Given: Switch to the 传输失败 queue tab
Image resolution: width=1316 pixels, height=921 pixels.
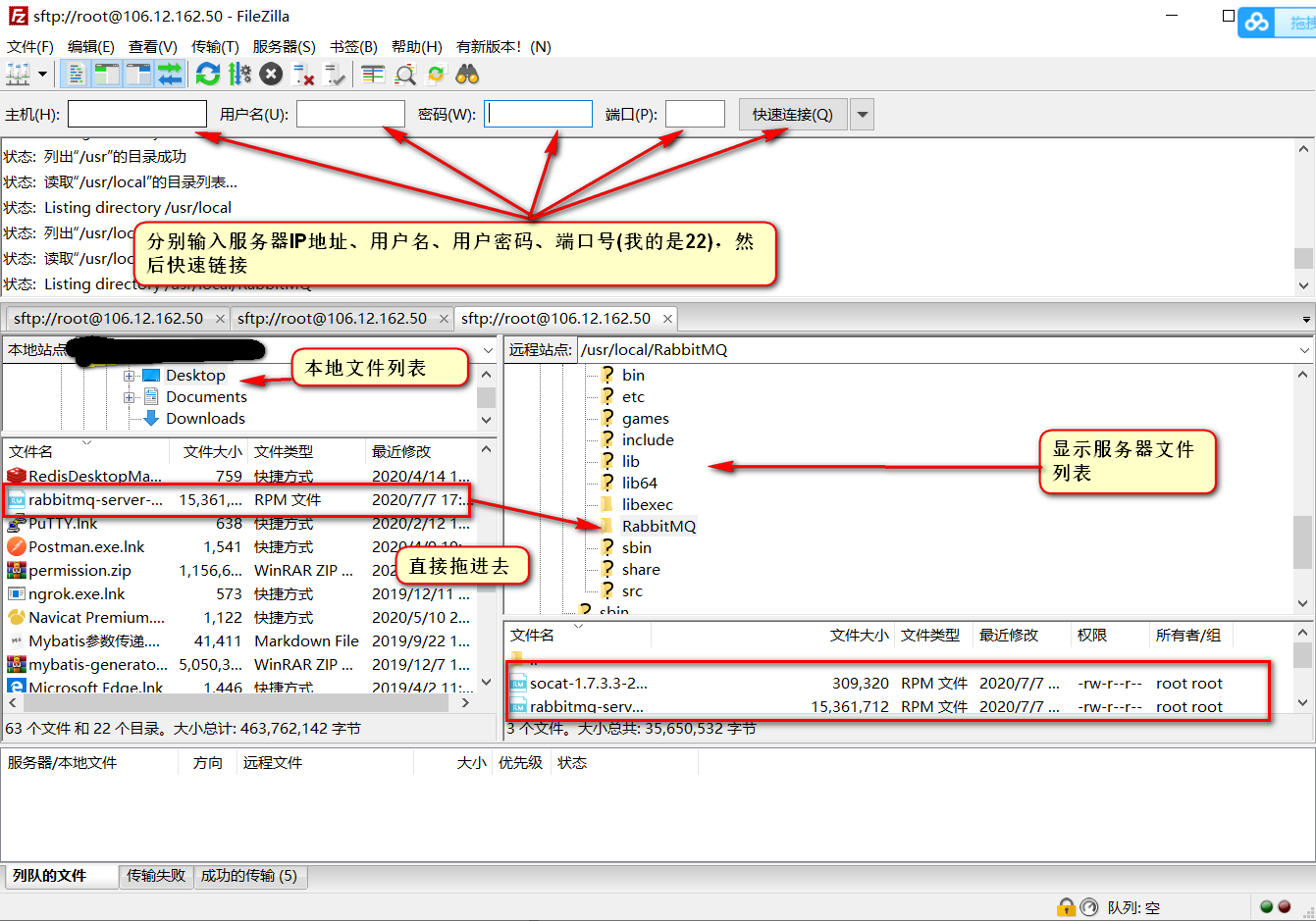Looking at the screenshot, I should pyautogui.click(x=156, y=876).
